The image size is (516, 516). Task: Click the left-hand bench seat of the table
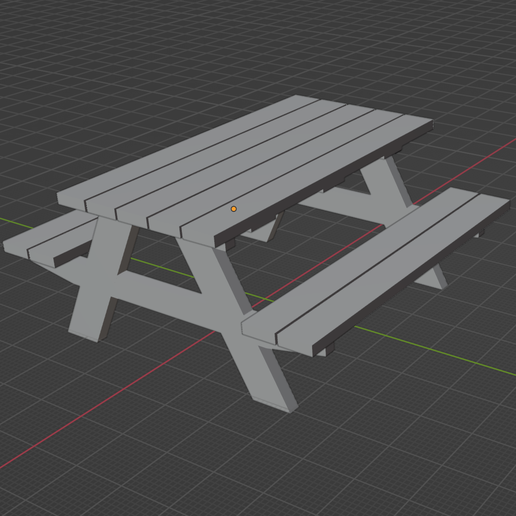click(50, 239)
